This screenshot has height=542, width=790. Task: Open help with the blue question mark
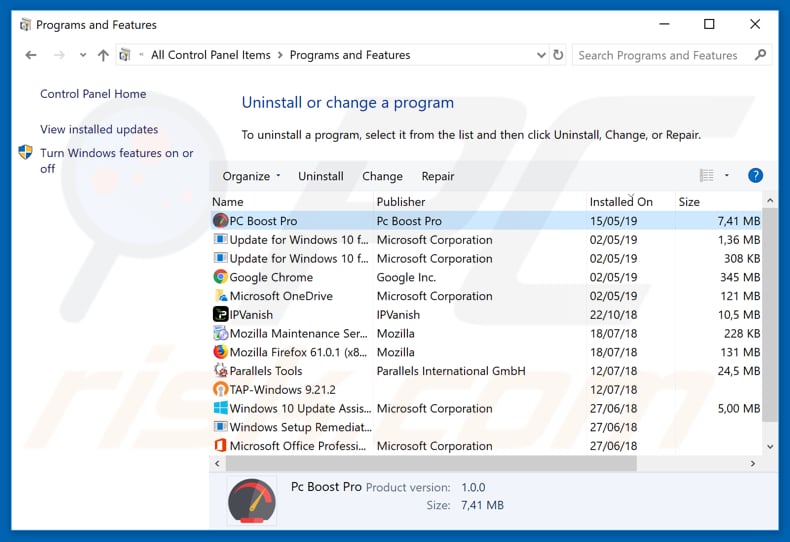[x=755, y=176]
